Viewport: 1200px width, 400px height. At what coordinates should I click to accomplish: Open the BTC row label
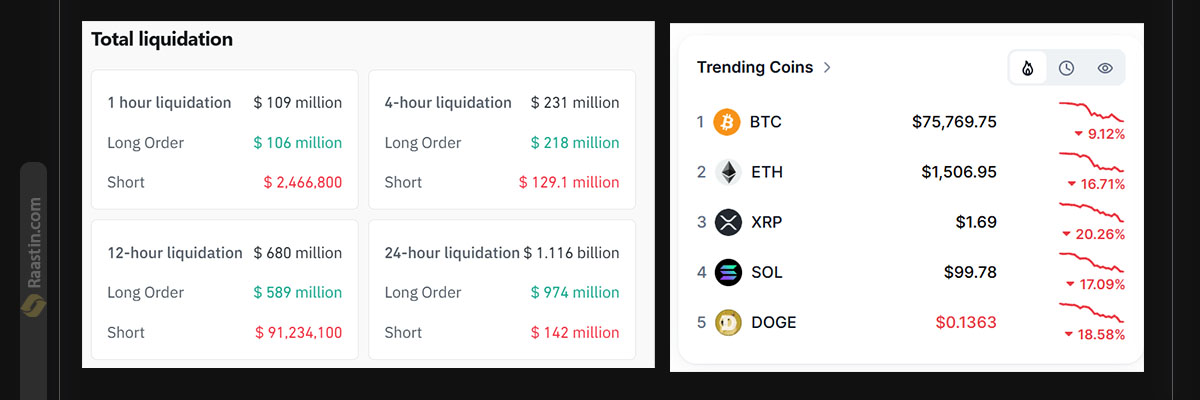point(765,122)
